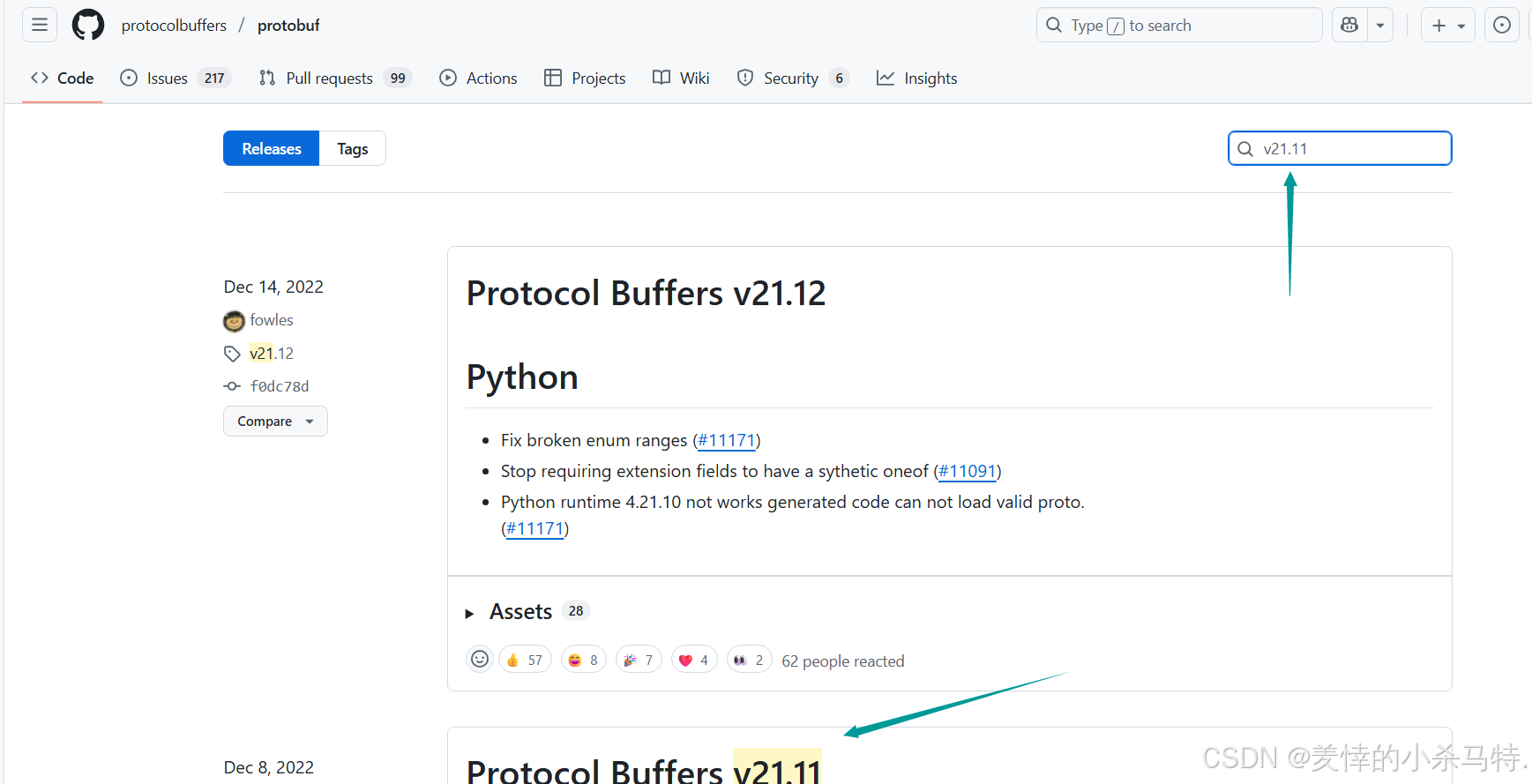
Task: Open the Wiki tab
Action: point(681,78)
